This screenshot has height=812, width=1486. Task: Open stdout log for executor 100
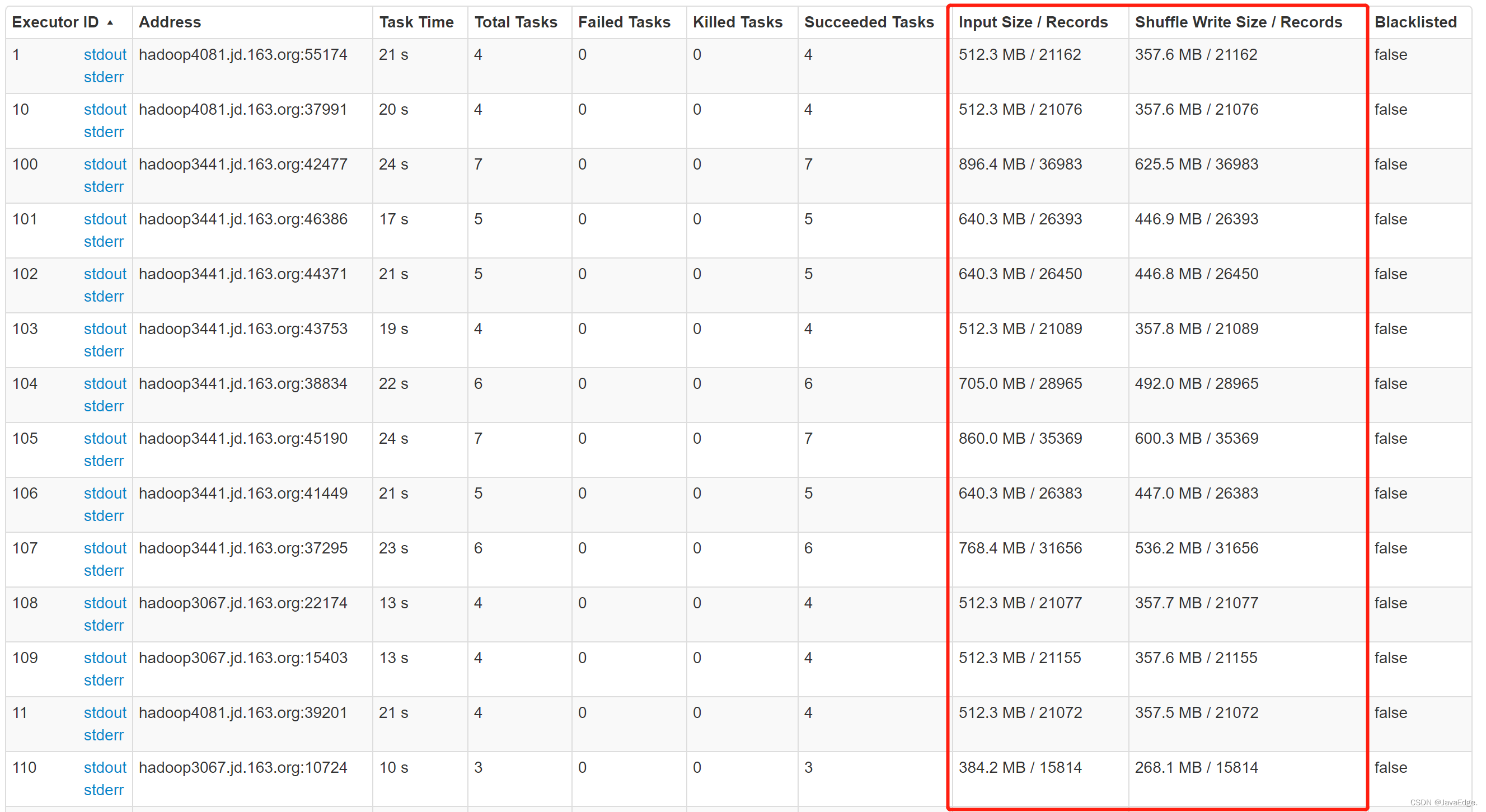coord(105,164)
